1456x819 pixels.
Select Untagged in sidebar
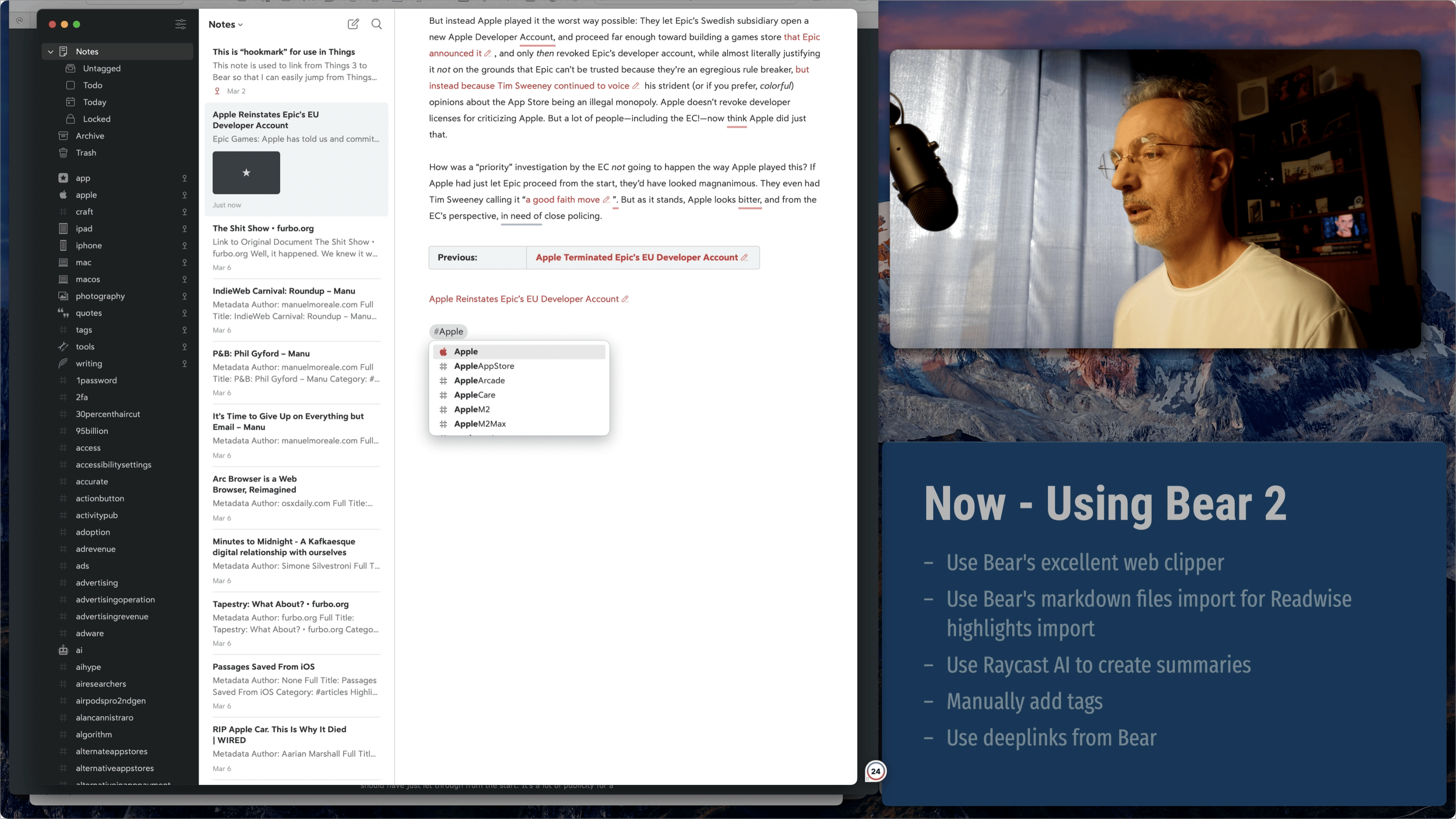[x=102, y=69]
